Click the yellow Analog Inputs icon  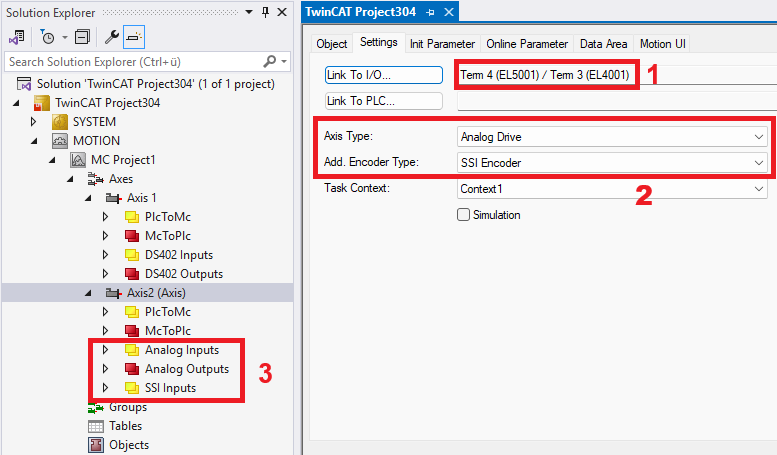[x=132, y=350]
